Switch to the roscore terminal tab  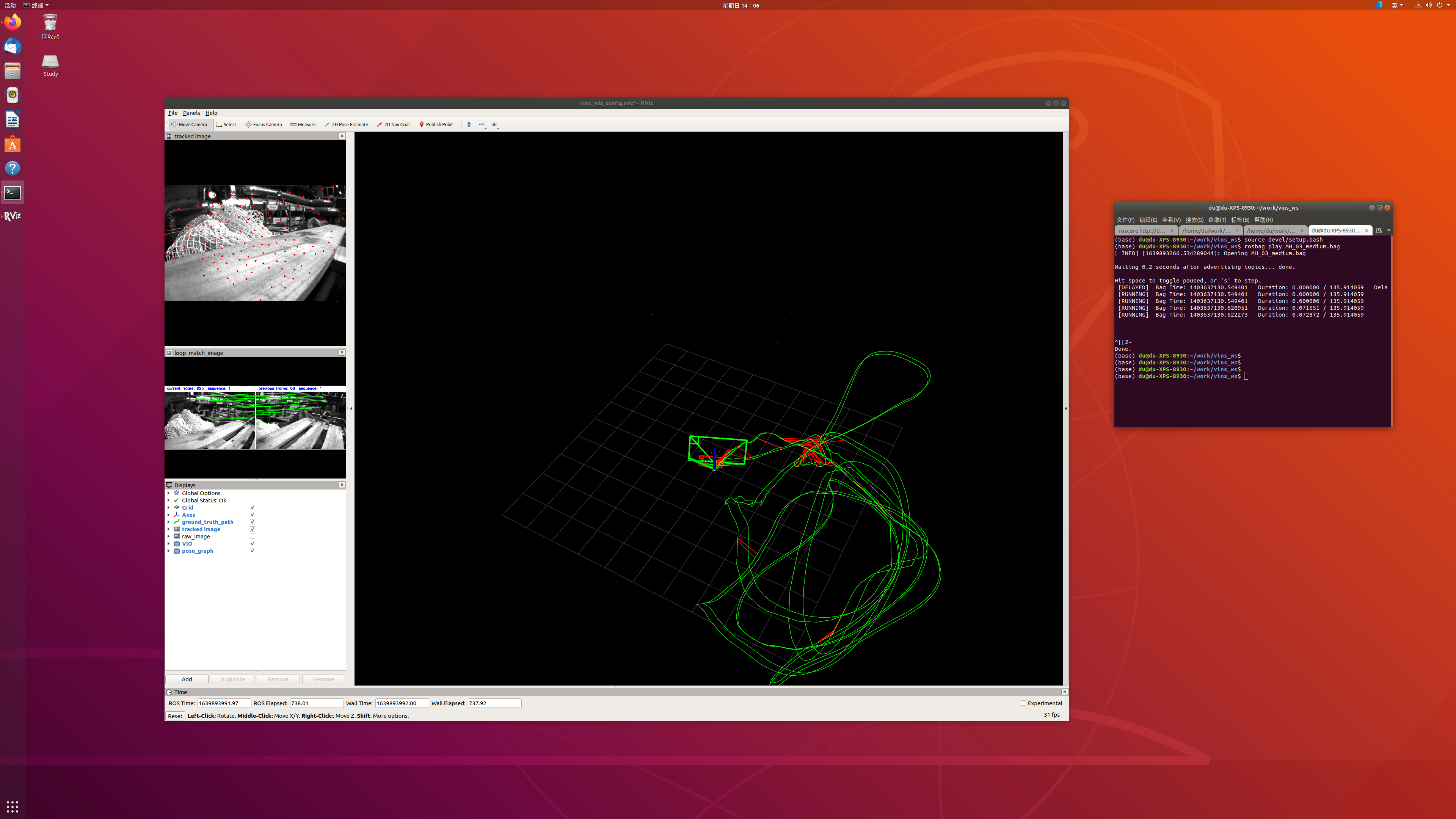(x=1142, y=231)
